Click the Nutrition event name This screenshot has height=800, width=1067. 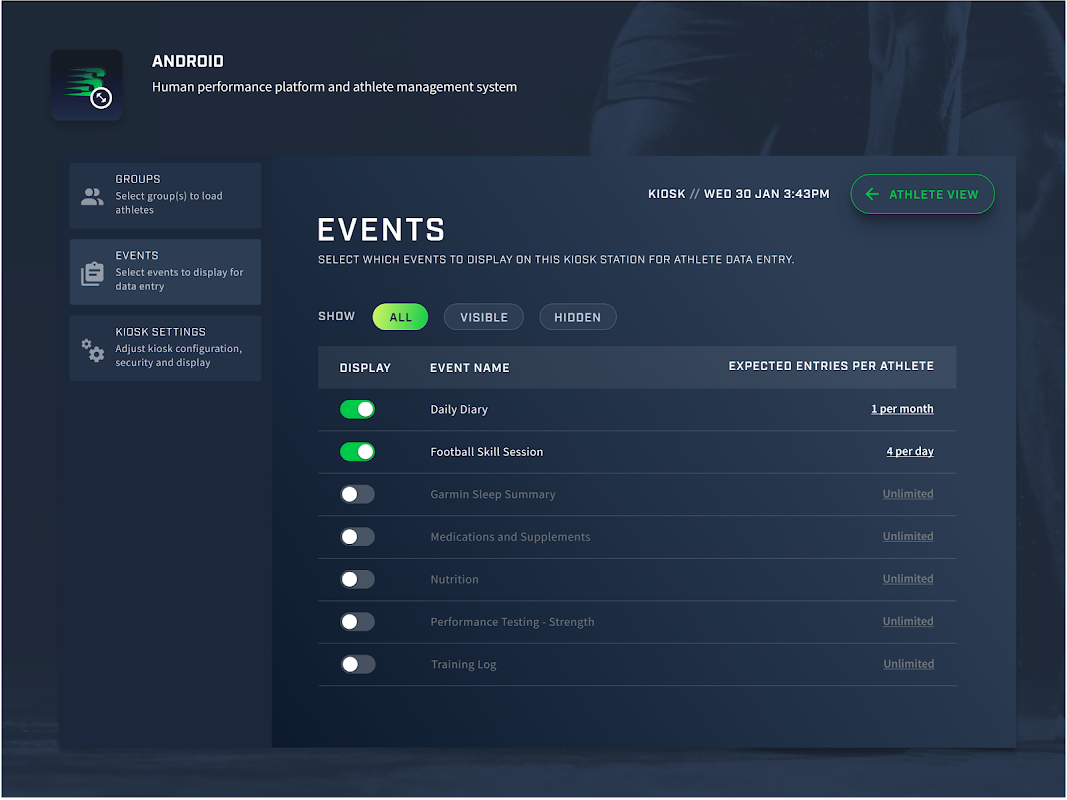[x=455, y=580]
